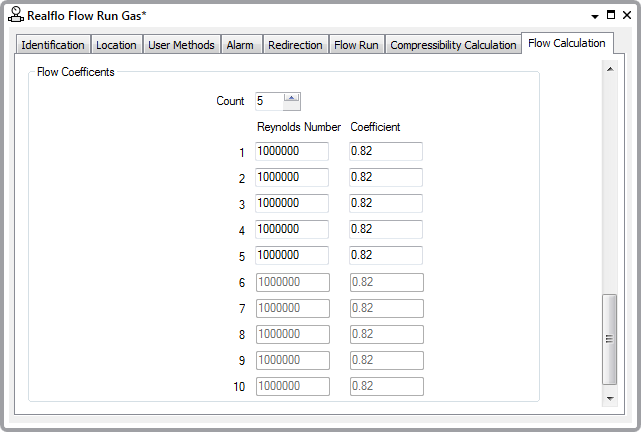Click the Realflo application icon in title bar

click(16, 15)
